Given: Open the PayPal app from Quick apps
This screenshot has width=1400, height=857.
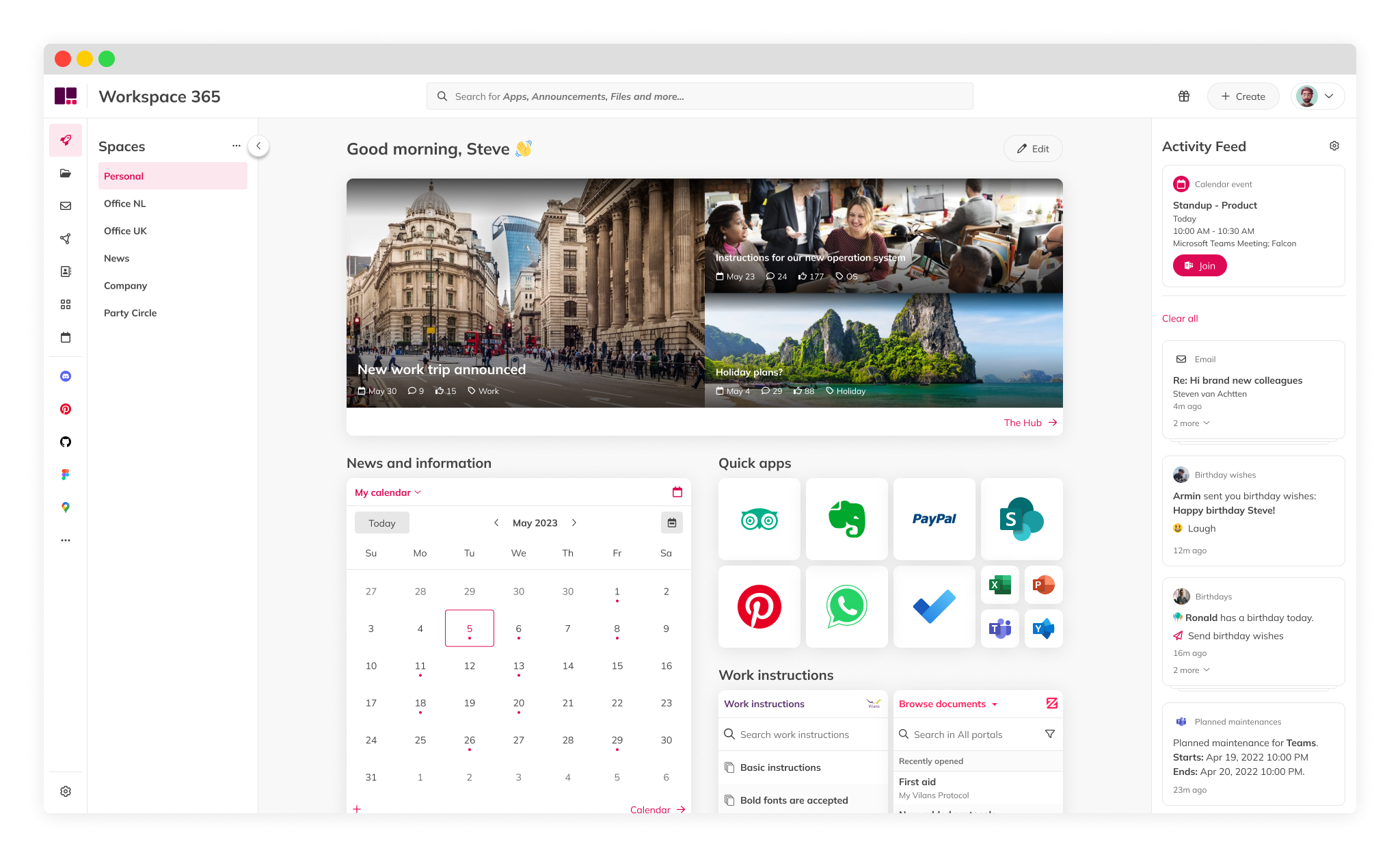Looking at the screenshot, I should pos(934,519).
